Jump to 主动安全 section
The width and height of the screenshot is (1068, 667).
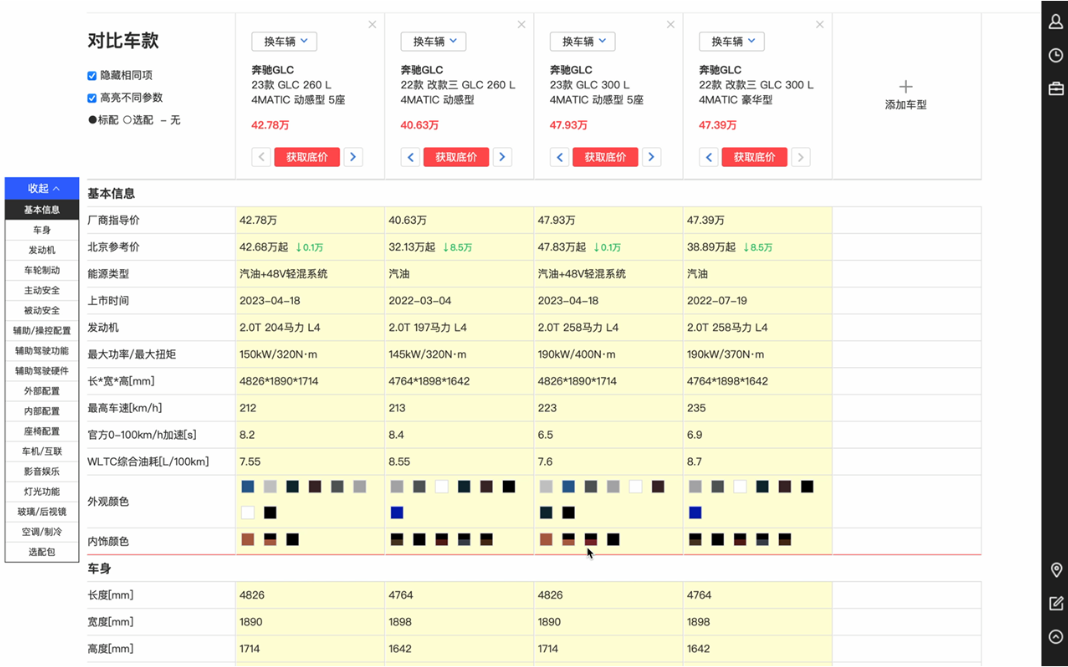42,290
